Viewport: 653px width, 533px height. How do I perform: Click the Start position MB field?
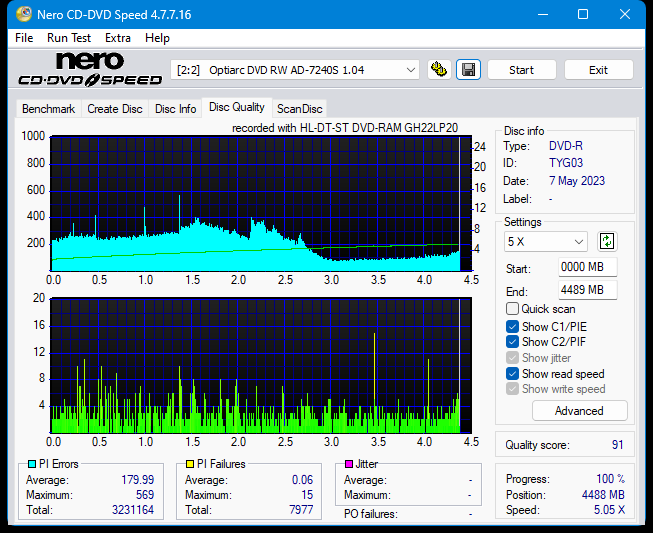[x=588, y=267]
